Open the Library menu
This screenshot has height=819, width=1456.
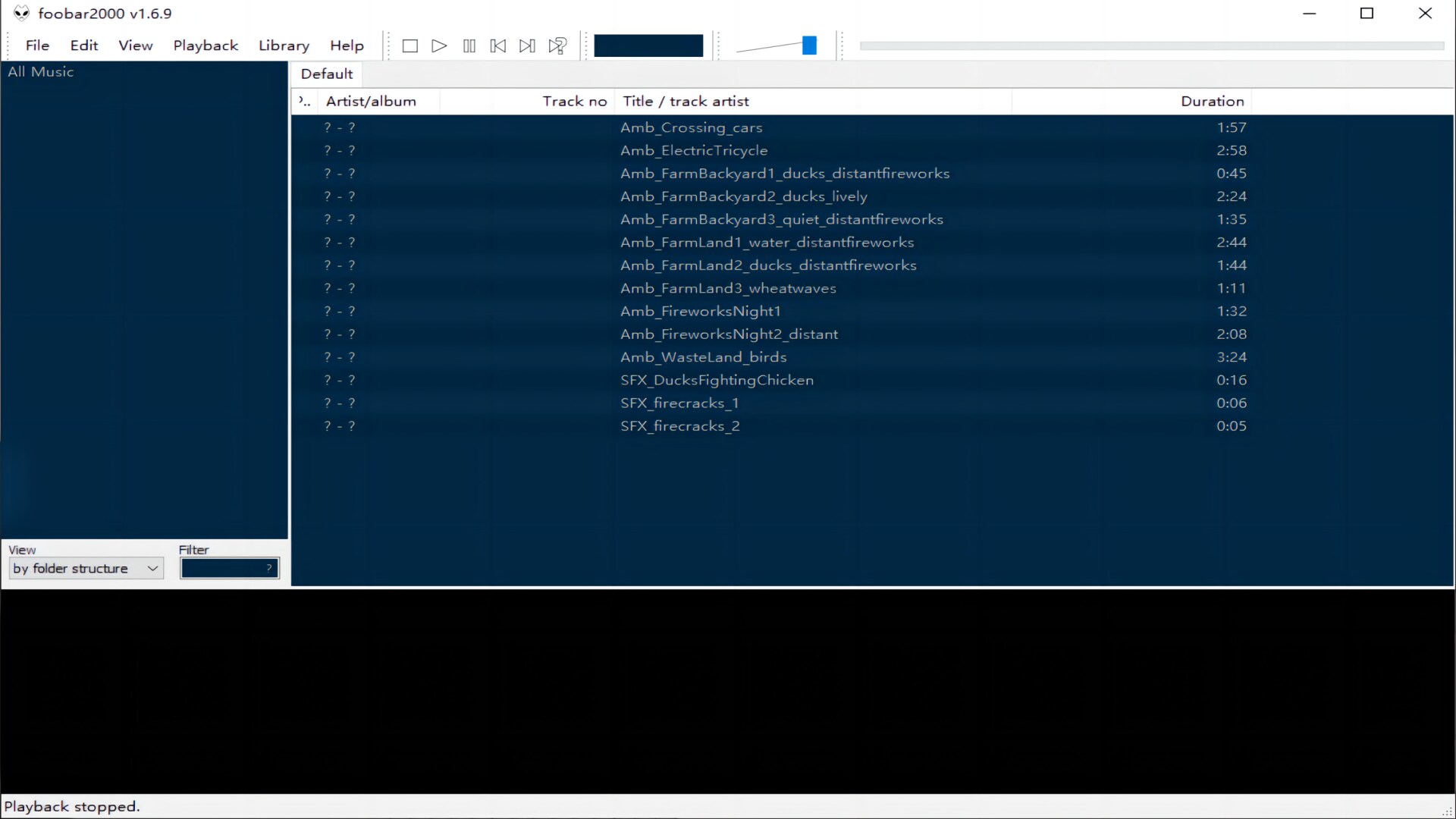[x=284, y=45]
